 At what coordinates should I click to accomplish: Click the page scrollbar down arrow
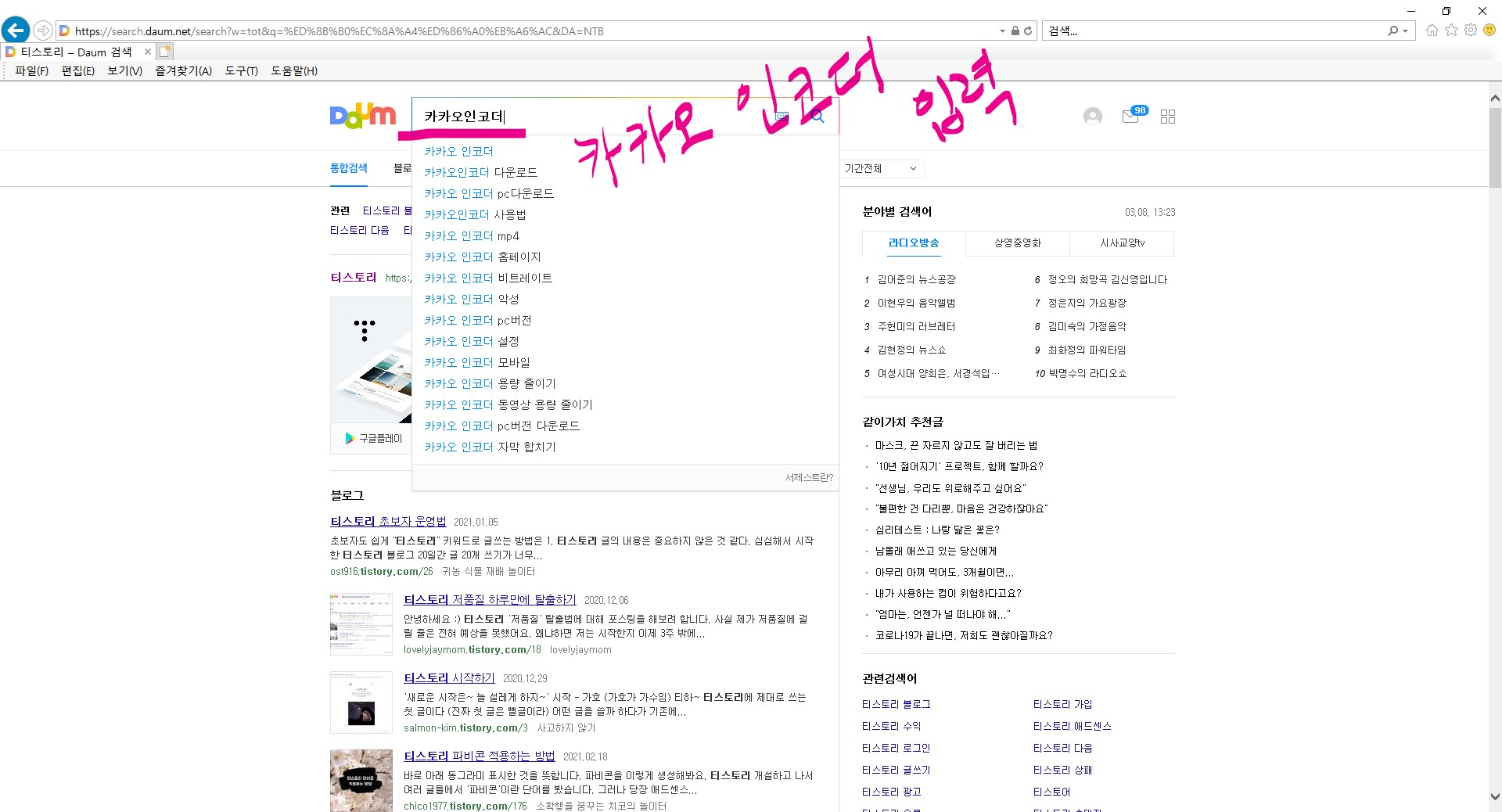[1494, 796]
